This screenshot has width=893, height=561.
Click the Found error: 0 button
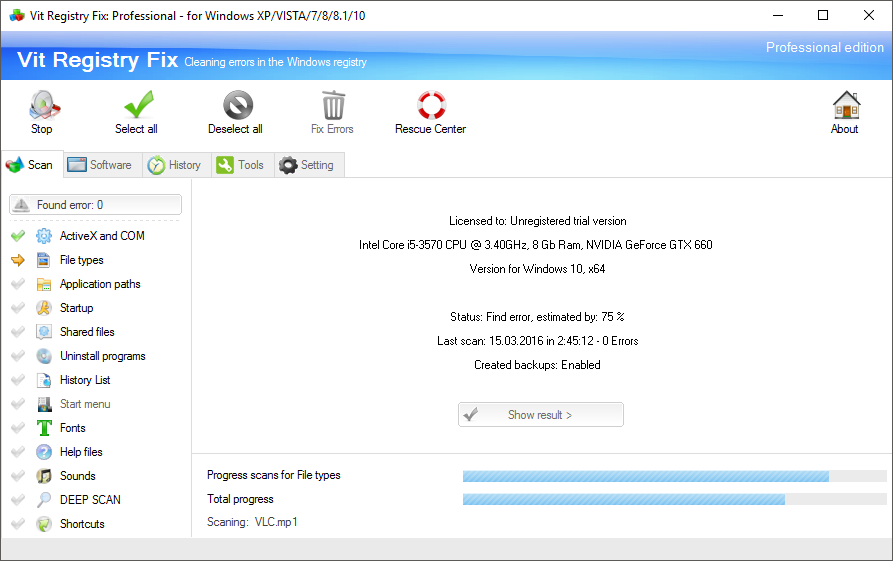[96, 205]
